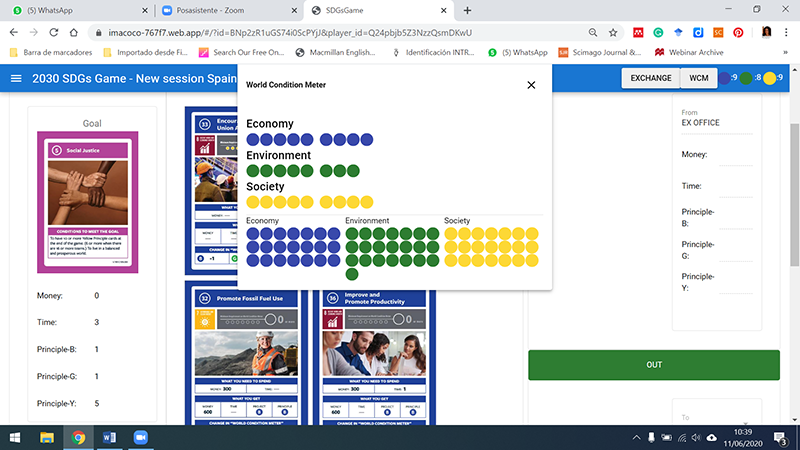The image size is (800, 450).
Task: Open the Chrome profile avatar
Action: point(766,33)
